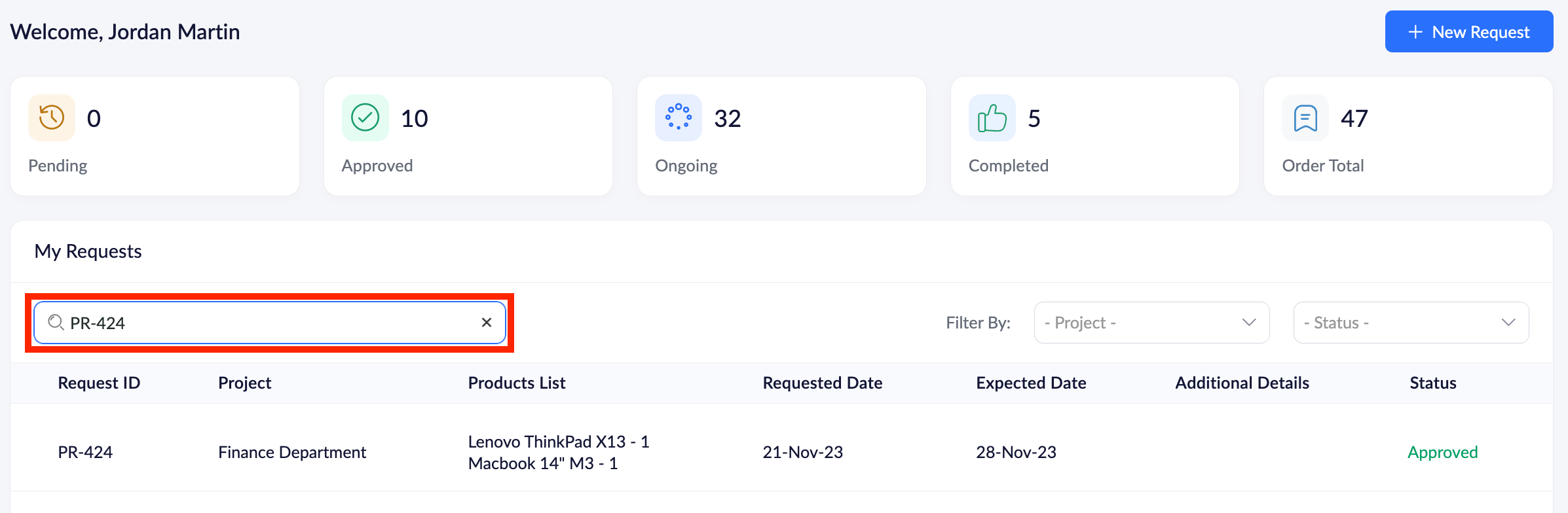1568x513 pixels.
Task: Click the Products List column header
Action: click(516, 383)
